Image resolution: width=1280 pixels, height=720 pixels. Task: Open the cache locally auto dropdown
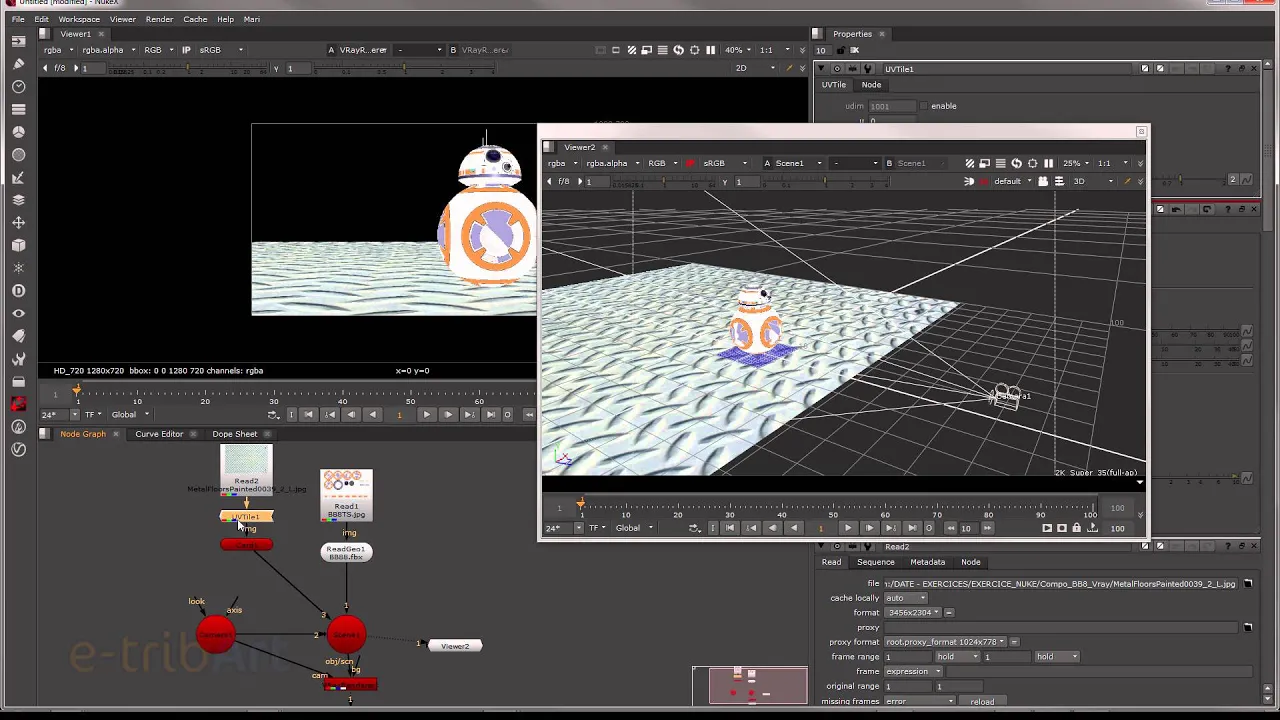[905, 598]
